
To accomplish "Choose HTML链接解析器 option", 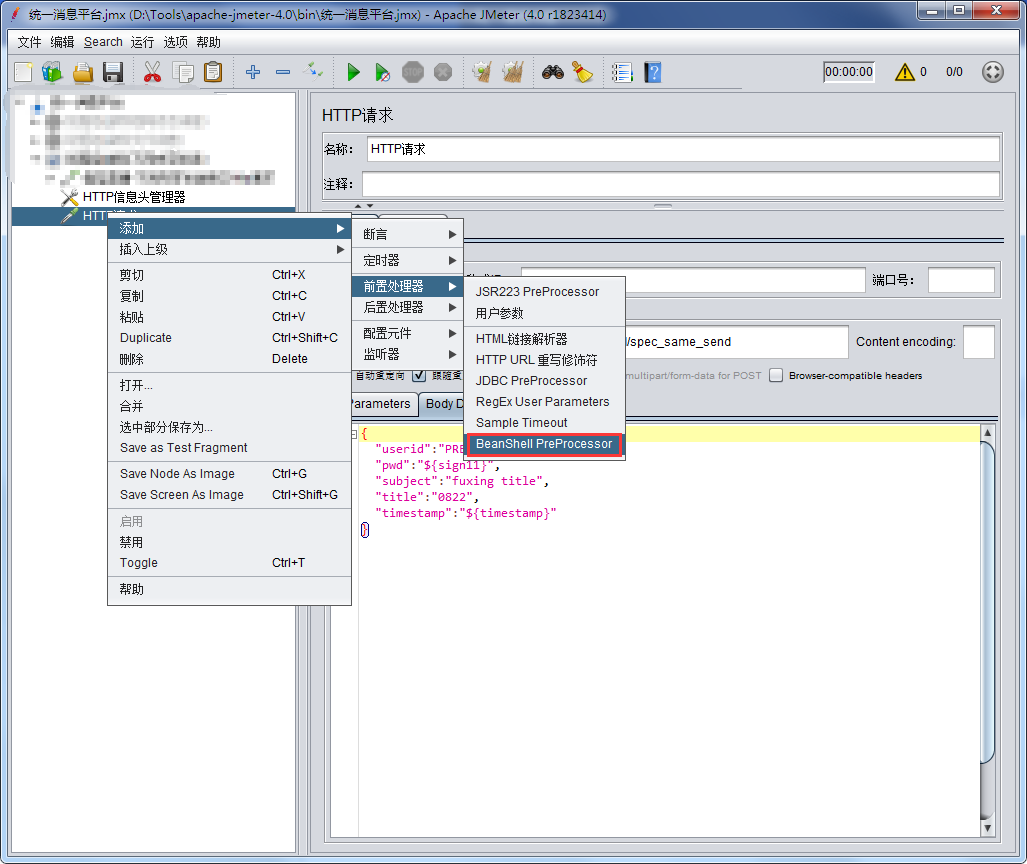I will [544, 339].
